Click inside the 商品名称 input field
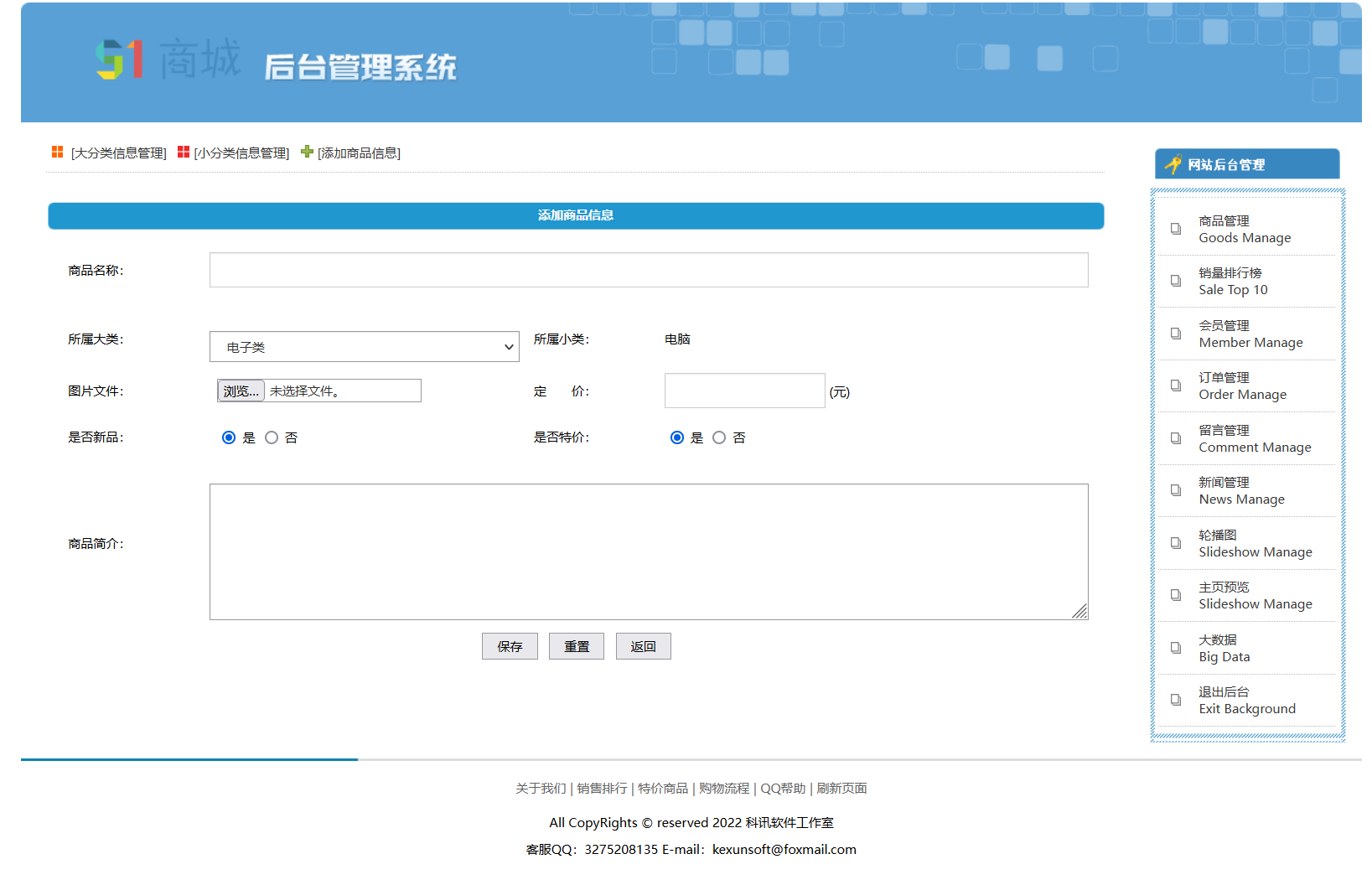Image resolution: width=1372 pixels, height=885 pixels. (x=648, y=270)
